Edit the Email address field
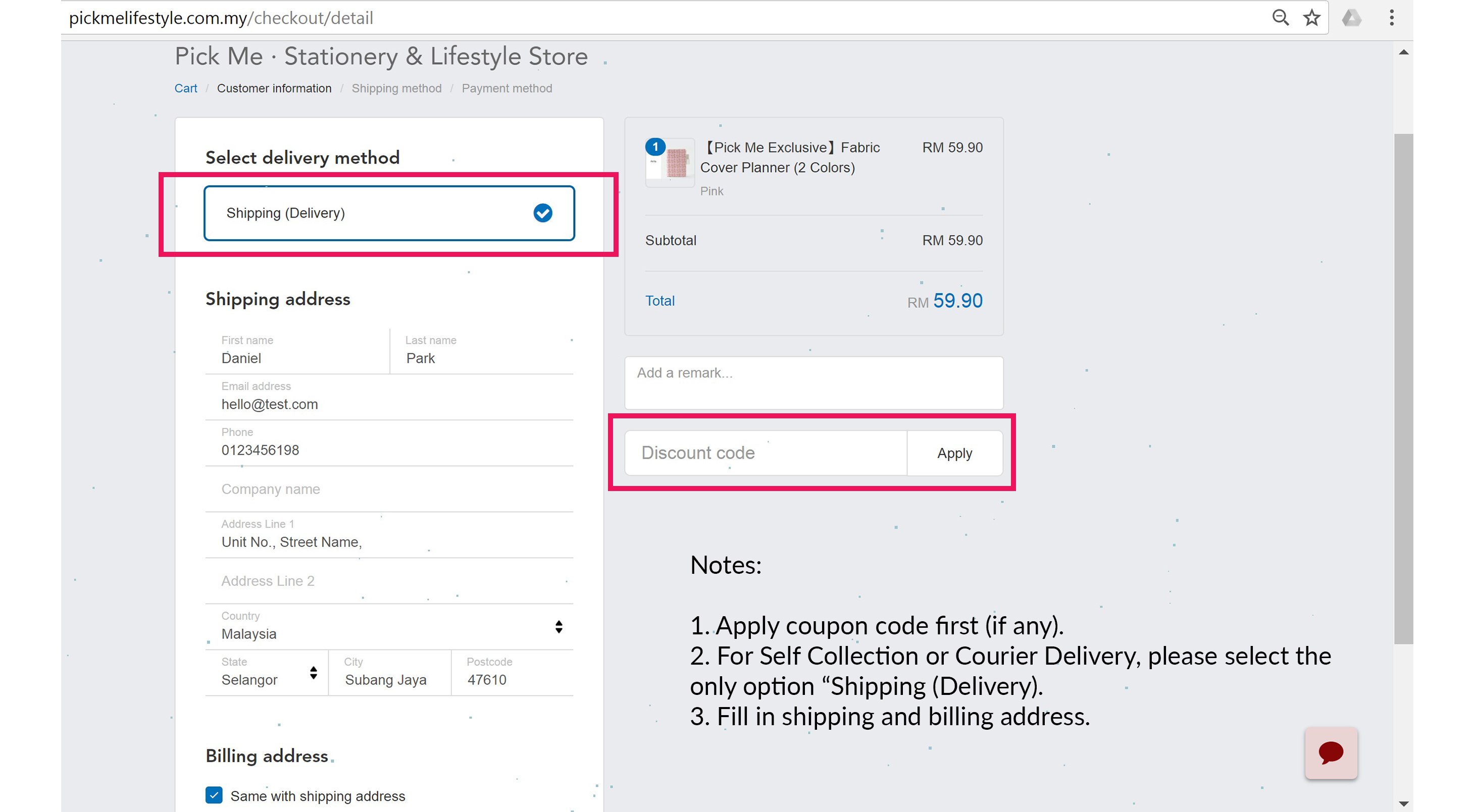The height and width of the screenshot is (812, 1475). pos(389,397)
